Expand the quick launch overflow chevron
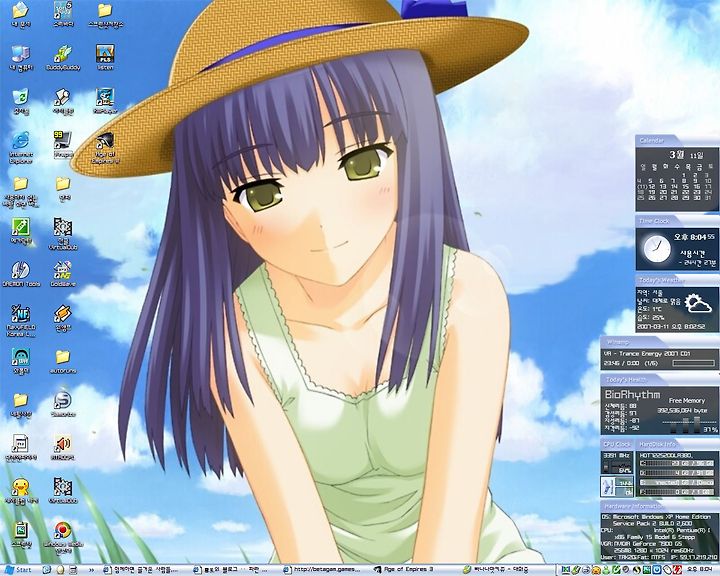The height and width of the screenshot is (576, 720). click(91, 570)
